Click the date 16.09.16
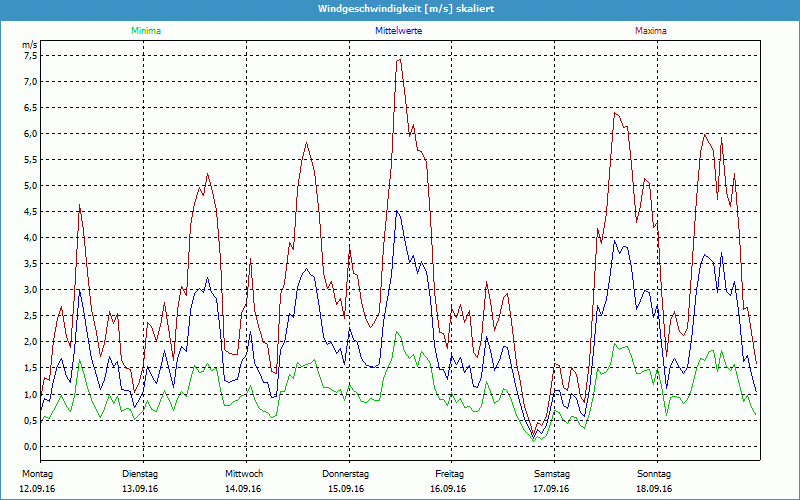This screenshot has height=500, width=800. pyautogui.click(x=448, y=489)
